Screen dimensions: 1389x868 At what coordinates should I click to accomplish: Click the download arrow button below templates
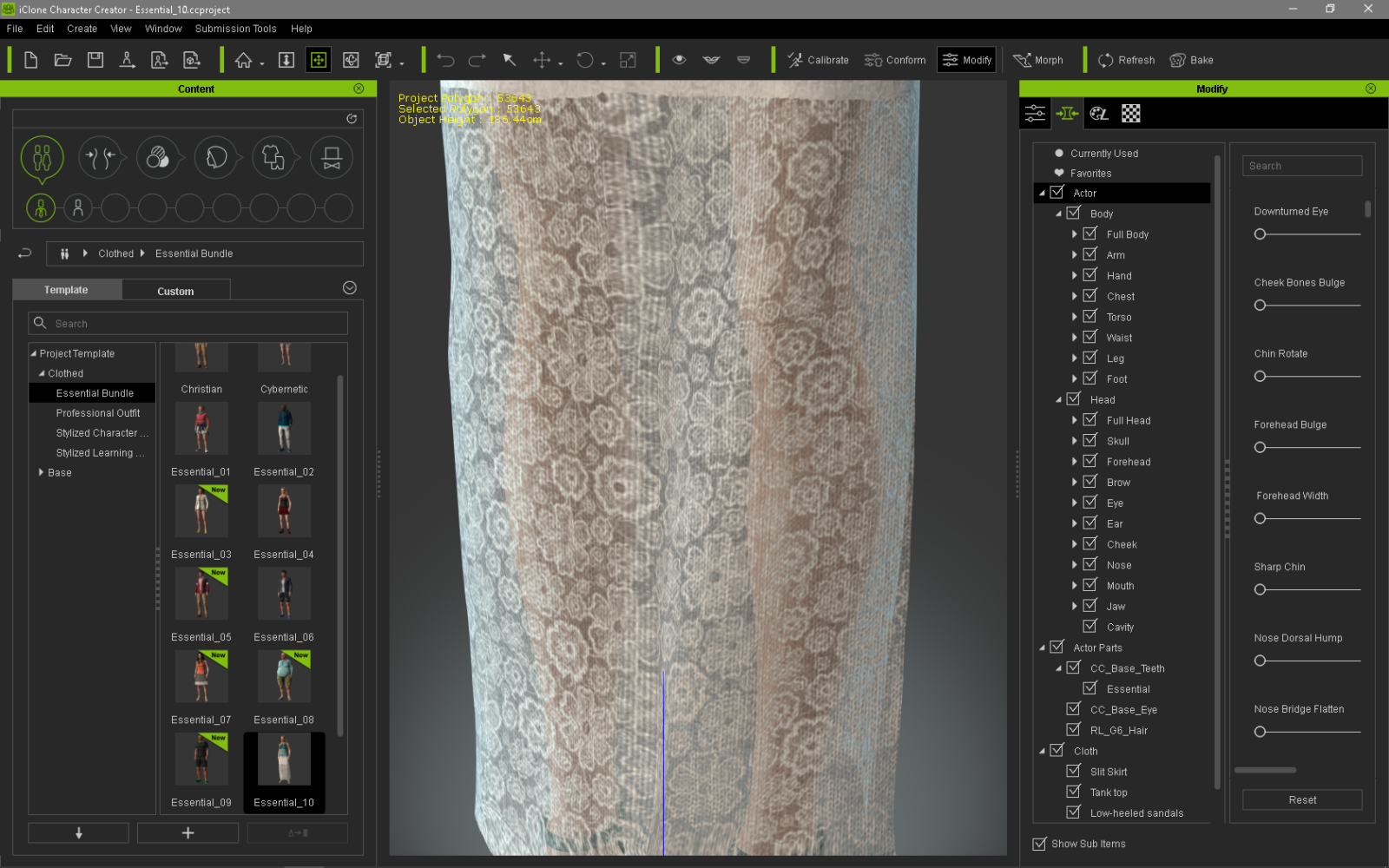pyautogui.click(x=78, y=832)
